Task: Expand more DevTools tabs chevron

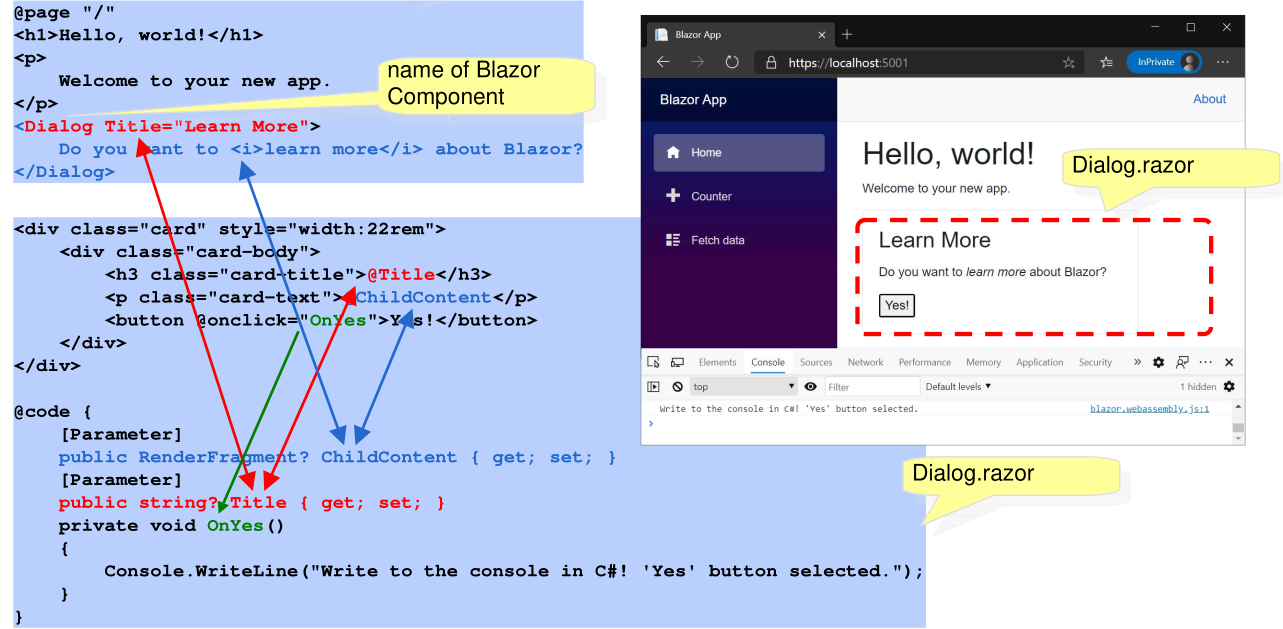Action: click(x=1137, y=362)
